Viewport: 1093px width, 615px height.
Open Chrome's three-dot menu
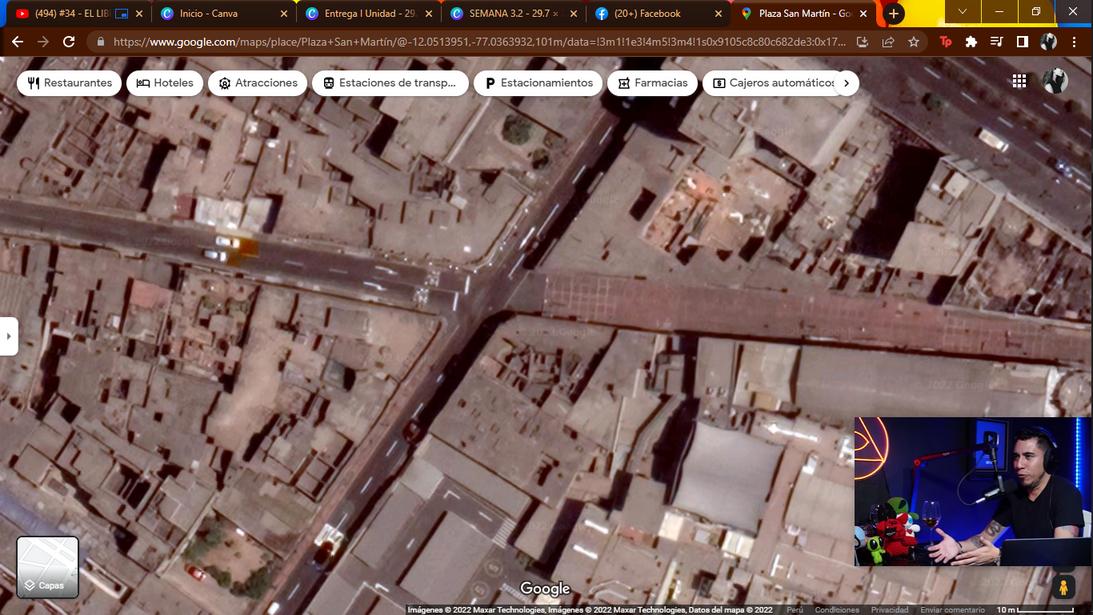pyautogui.click(x=1074, y=42)
